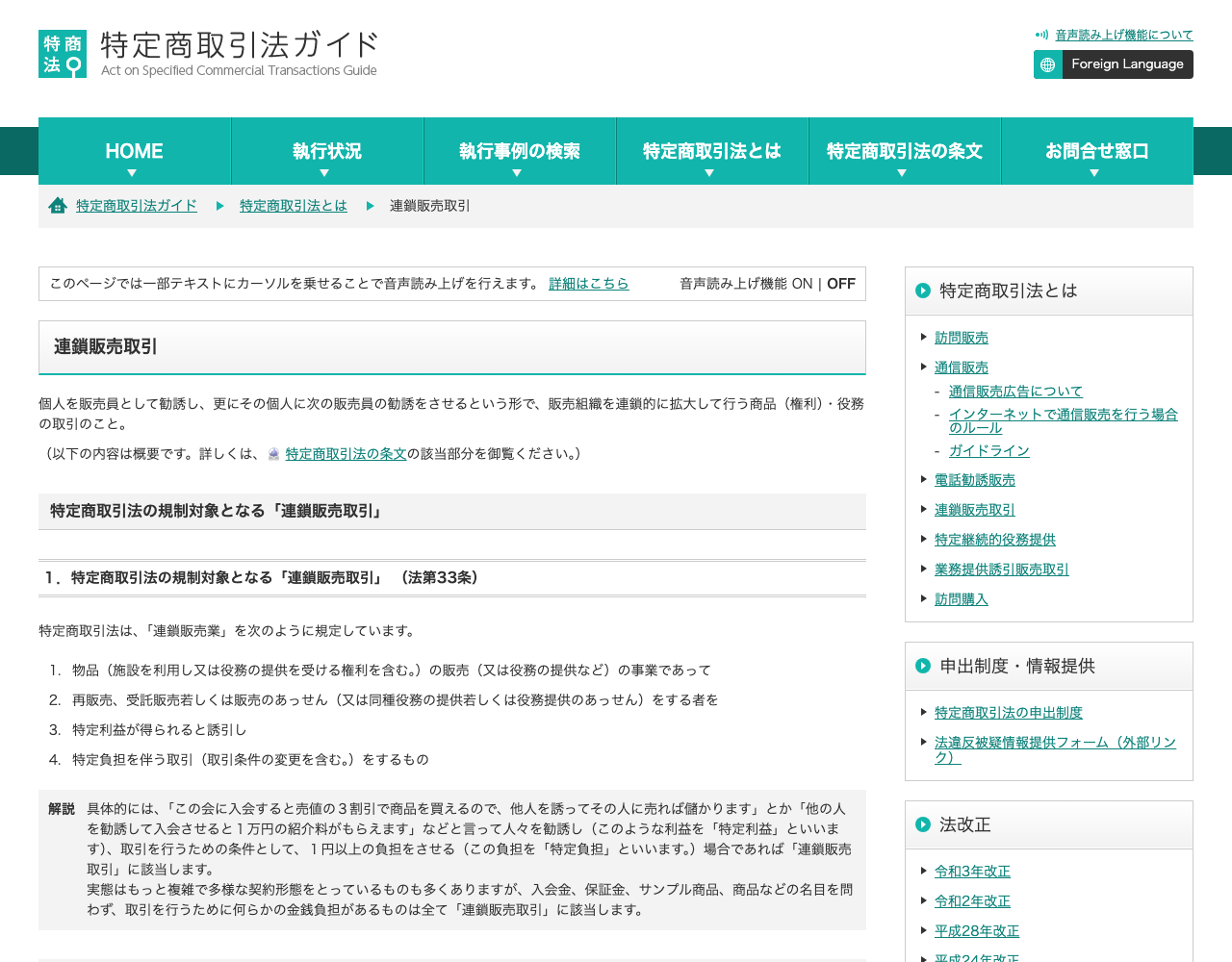
Task: Expand dropdown arrow under 特定商取引法の条文 menu
Action: point(902,173)
